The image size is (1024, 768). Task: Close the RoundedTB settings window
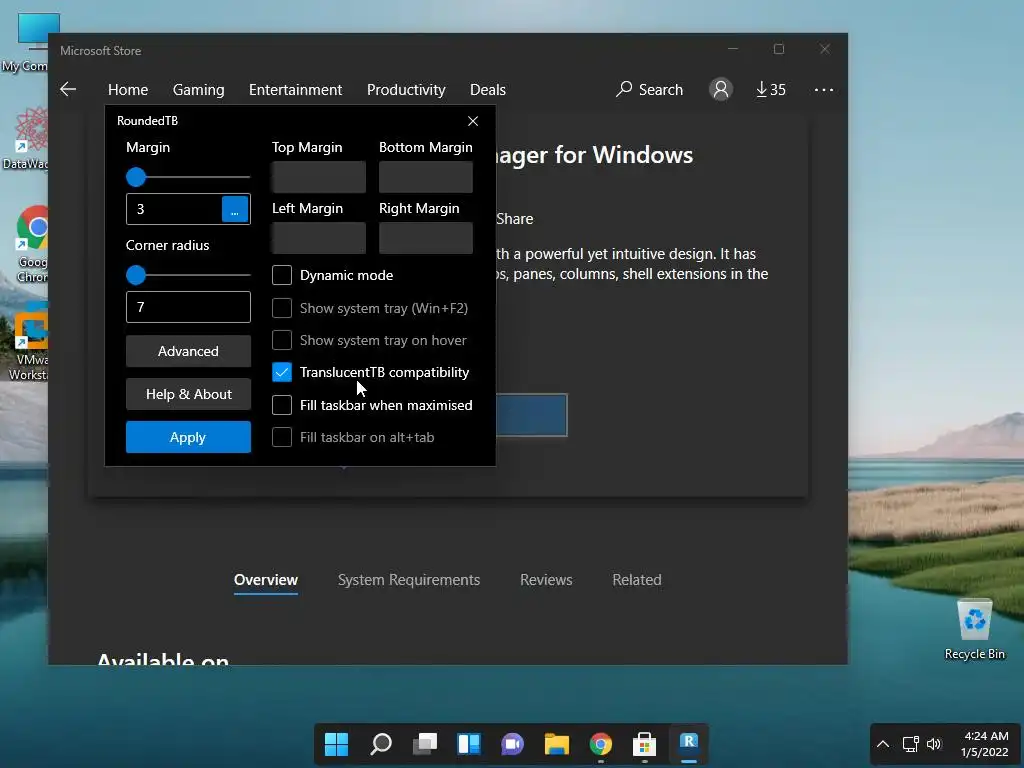coord(473,121)
